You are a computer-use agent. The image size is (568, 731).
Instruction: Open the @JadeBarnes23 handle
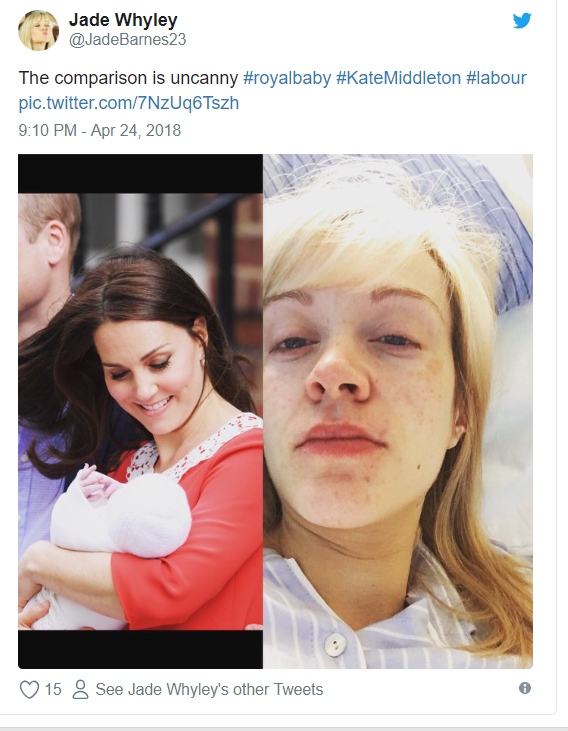tap(127, 40)
